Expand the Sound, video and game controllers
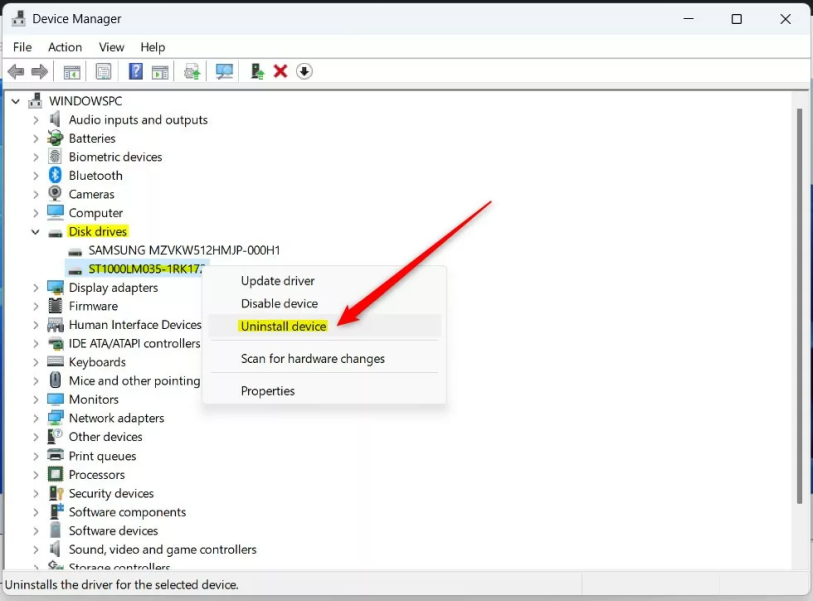Screen dimensions: 813x601 (x=36, y=549)
